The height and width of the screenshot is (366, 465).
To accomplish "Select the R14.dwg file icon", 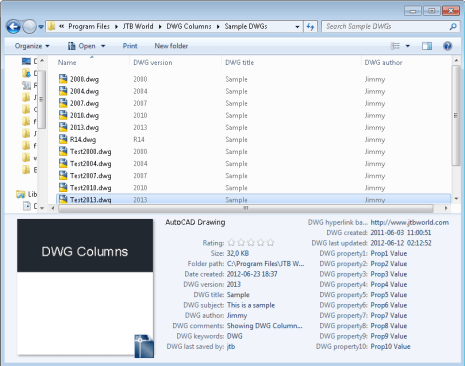I will pyautogui.click(x=63, y=139).
